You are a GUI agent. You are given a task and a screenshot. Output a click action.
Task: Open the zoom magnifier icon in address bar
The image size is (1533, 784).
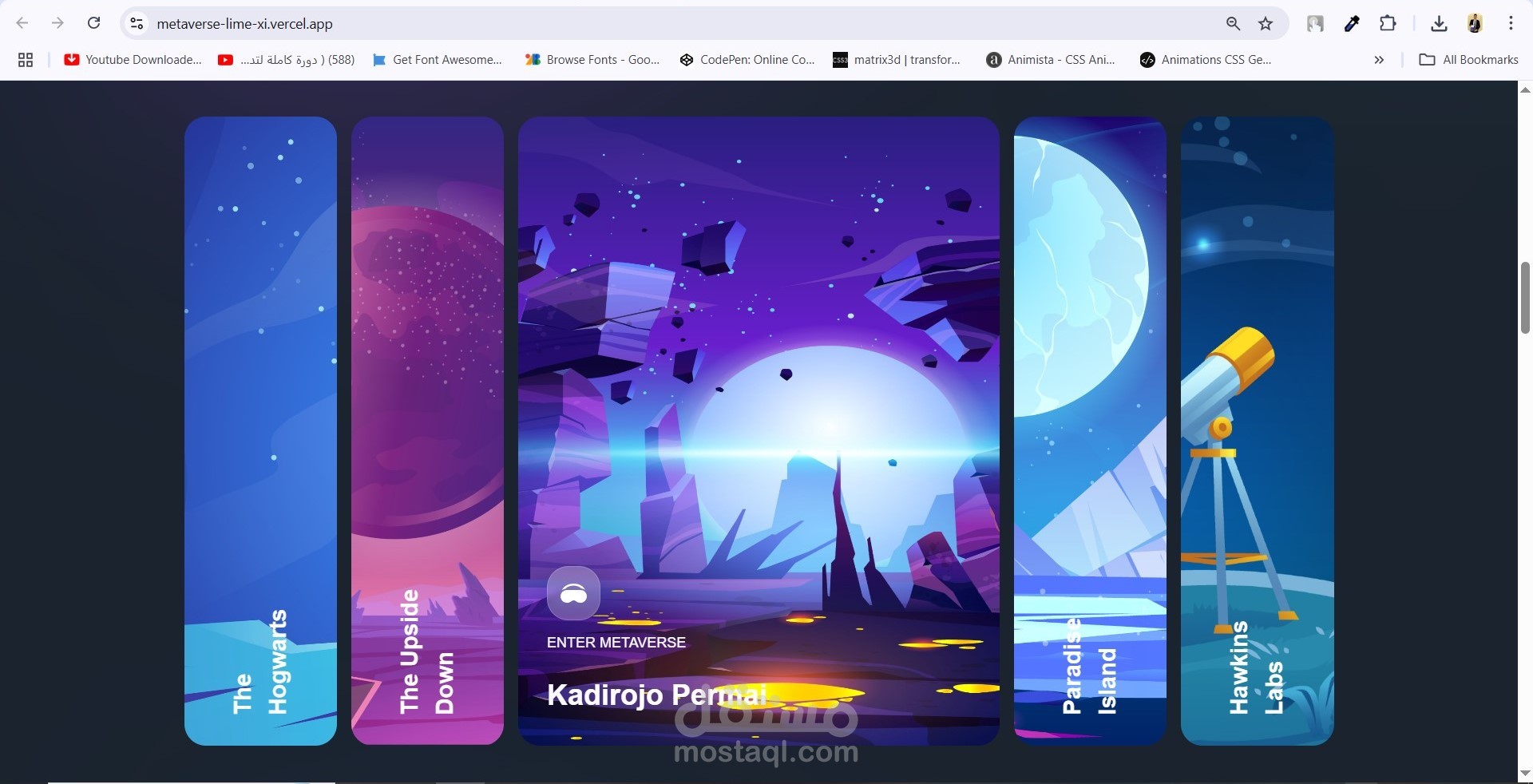coord(1233,24)
